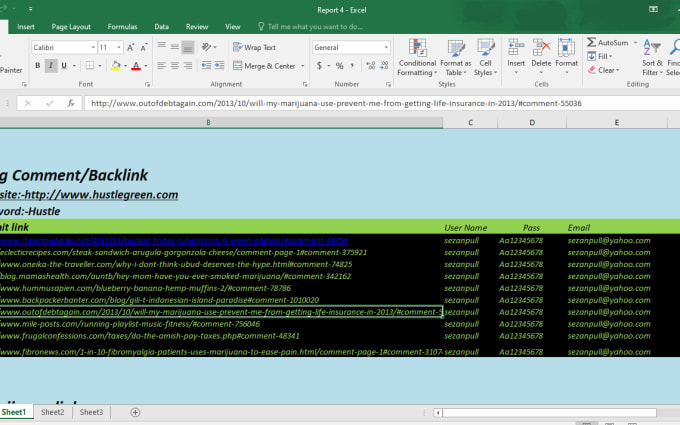This screenshot has width=680, height=425.
Task: Add a new sheet with plus icon
Action: pyautogui.click(x=135, y=412)
